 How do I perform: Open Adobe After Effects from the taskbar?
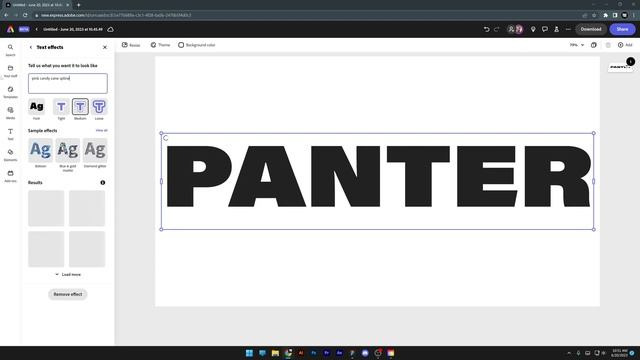339,353
